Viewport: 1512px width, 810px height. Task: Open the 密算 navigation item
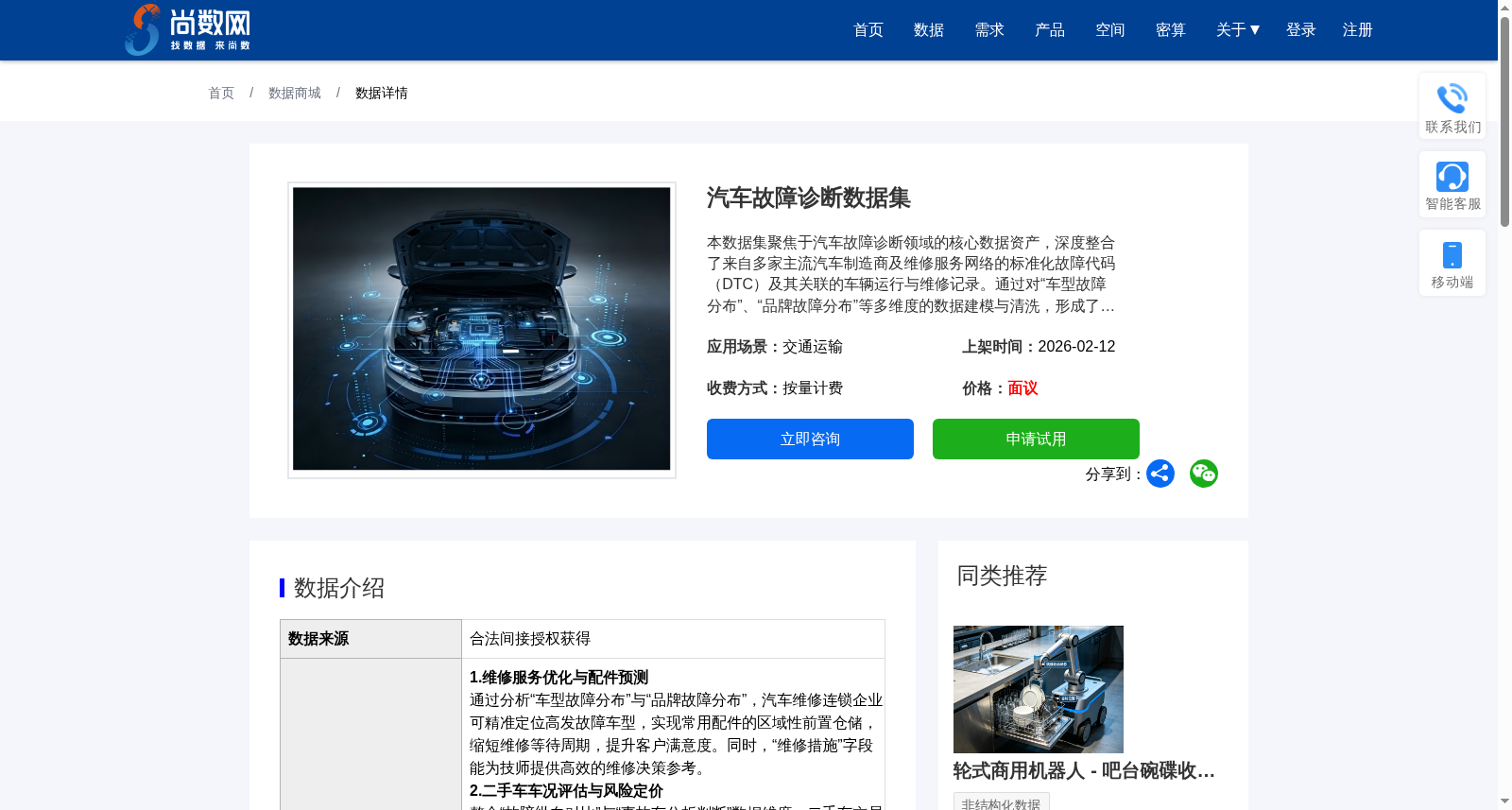(x=1171, y=30)
